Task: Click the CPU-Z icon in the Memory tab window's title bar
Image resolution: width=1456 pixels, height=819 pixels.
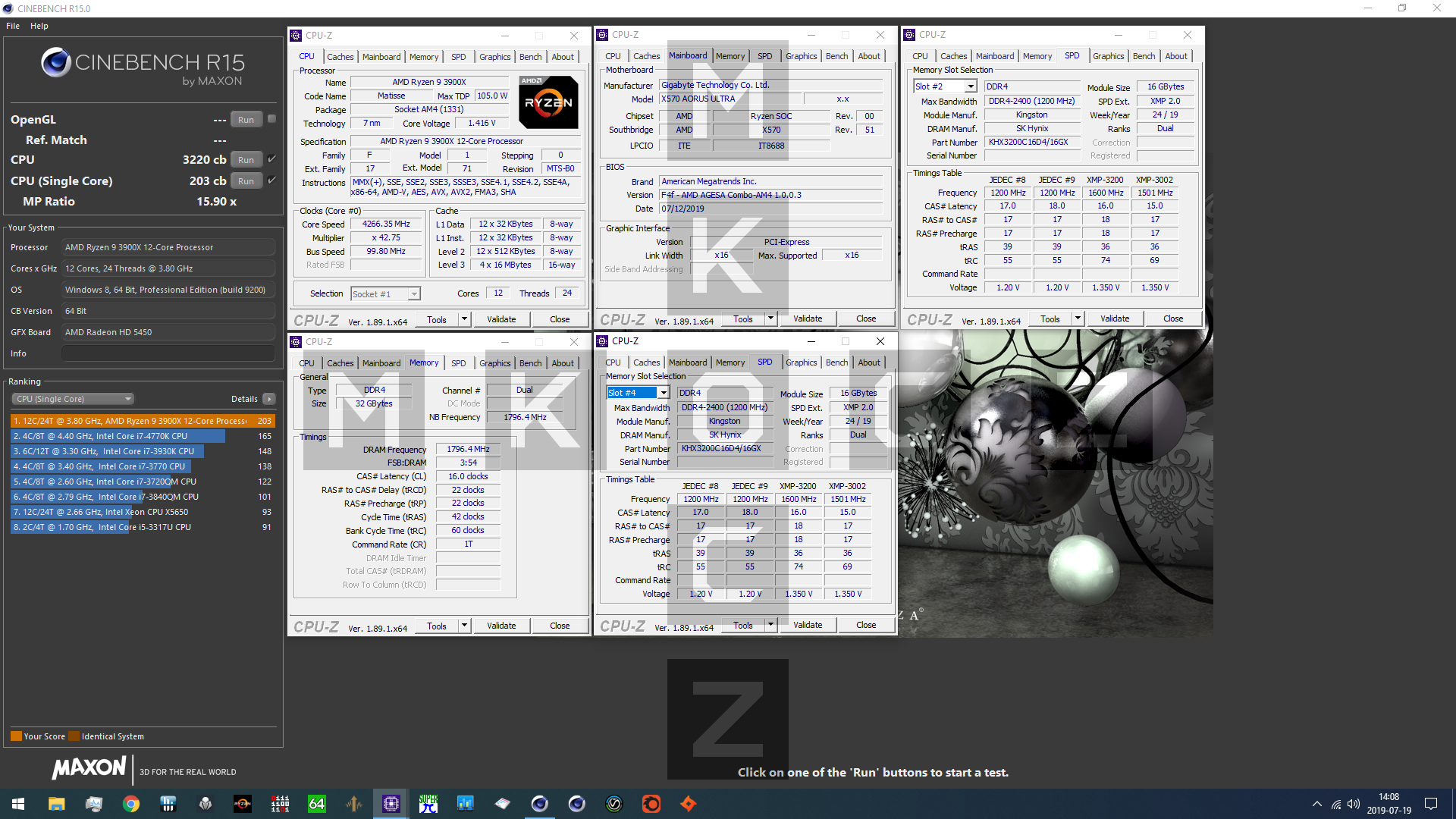Action: click(x=297, y=342)
